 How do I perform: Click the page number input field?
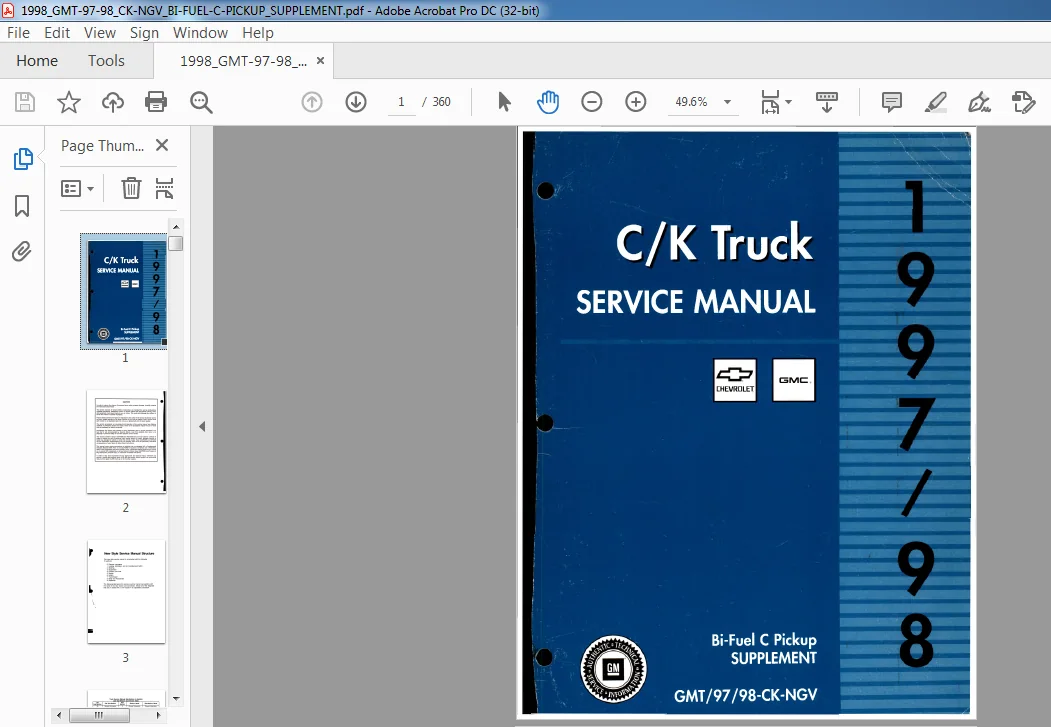(401, 102)
